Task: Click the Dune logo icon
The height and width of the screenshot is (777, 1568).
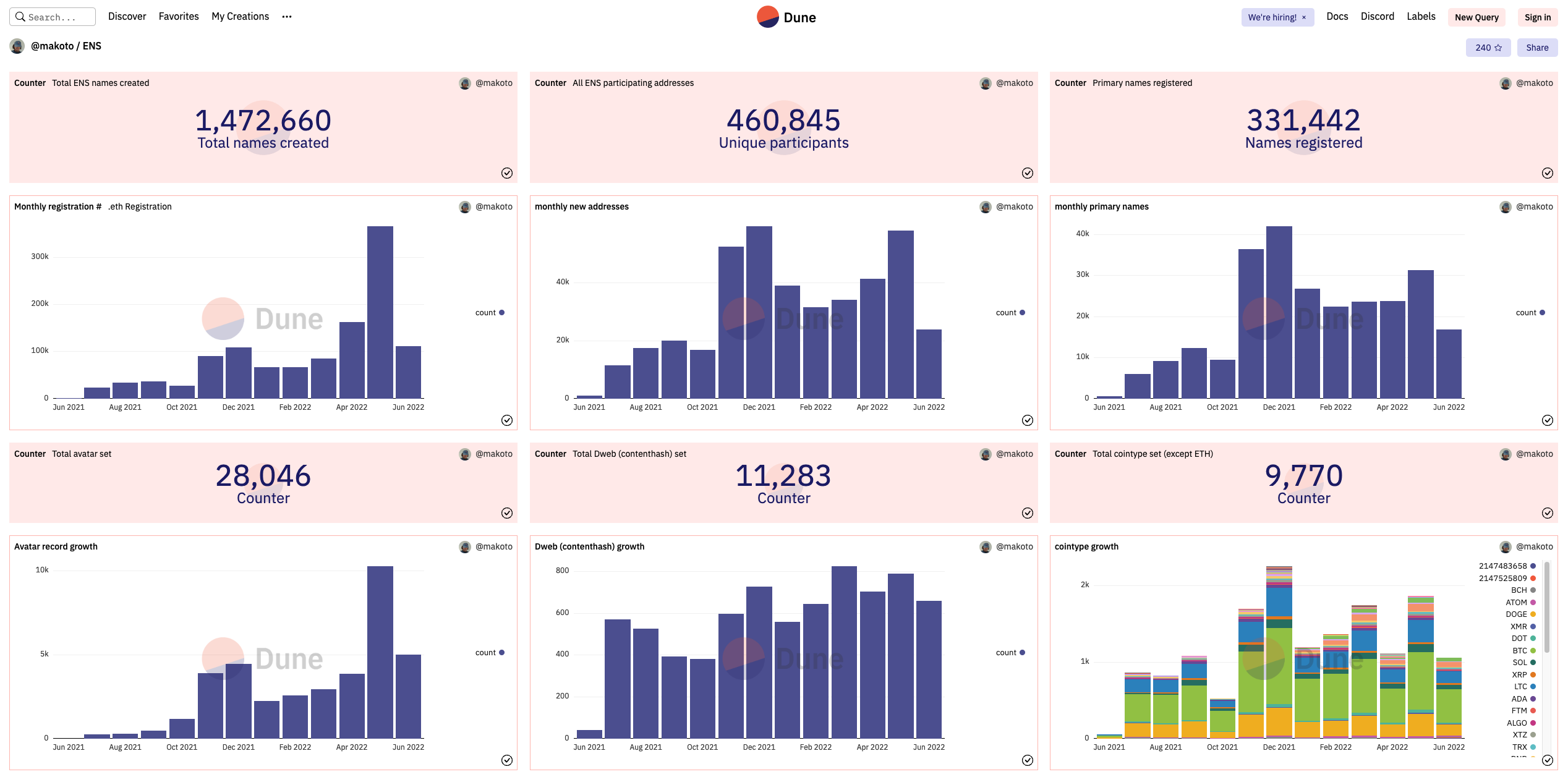Action: [x=767, y=17]
